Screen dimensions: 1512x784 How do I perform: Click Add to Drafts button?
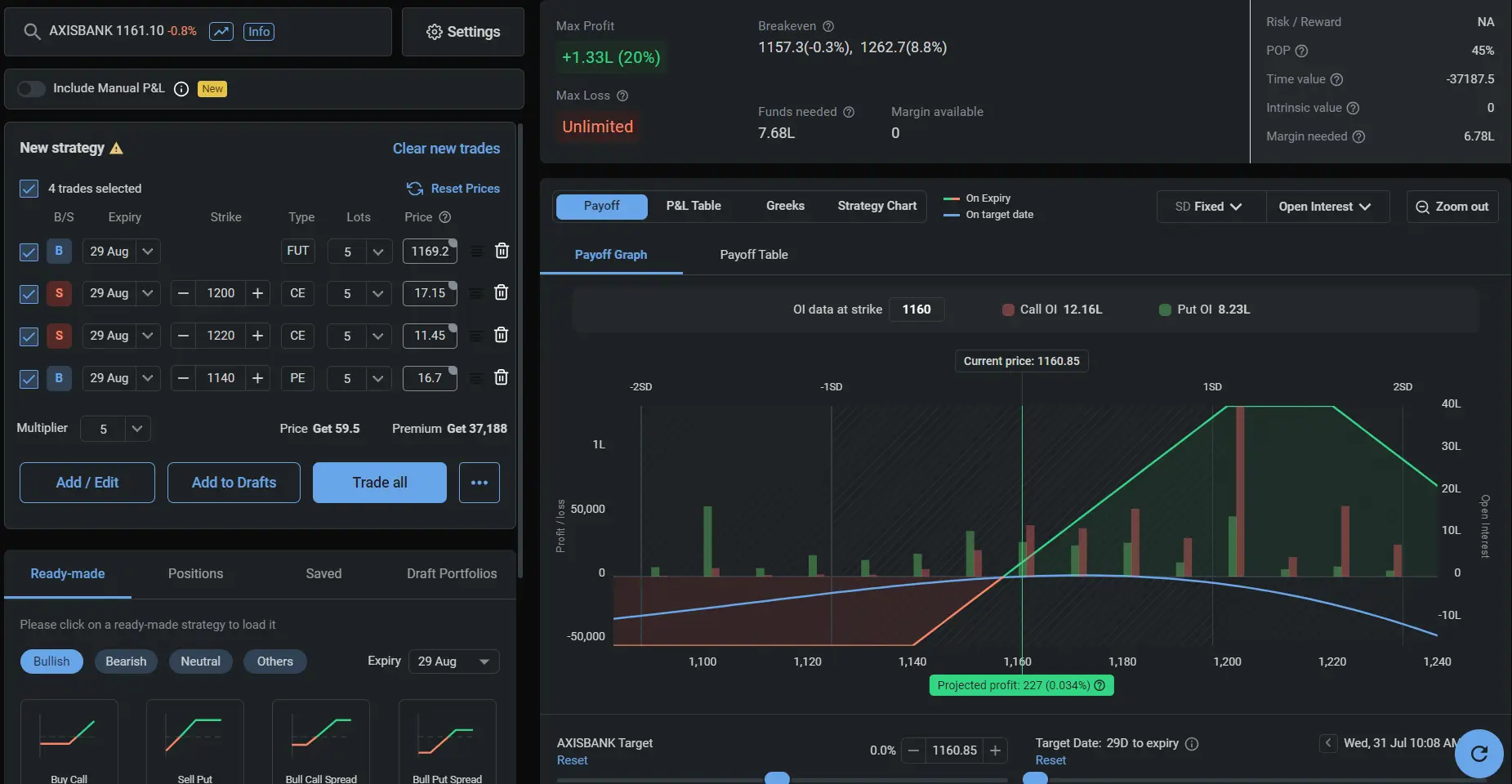pyautogui.click(x=234, y=483)
